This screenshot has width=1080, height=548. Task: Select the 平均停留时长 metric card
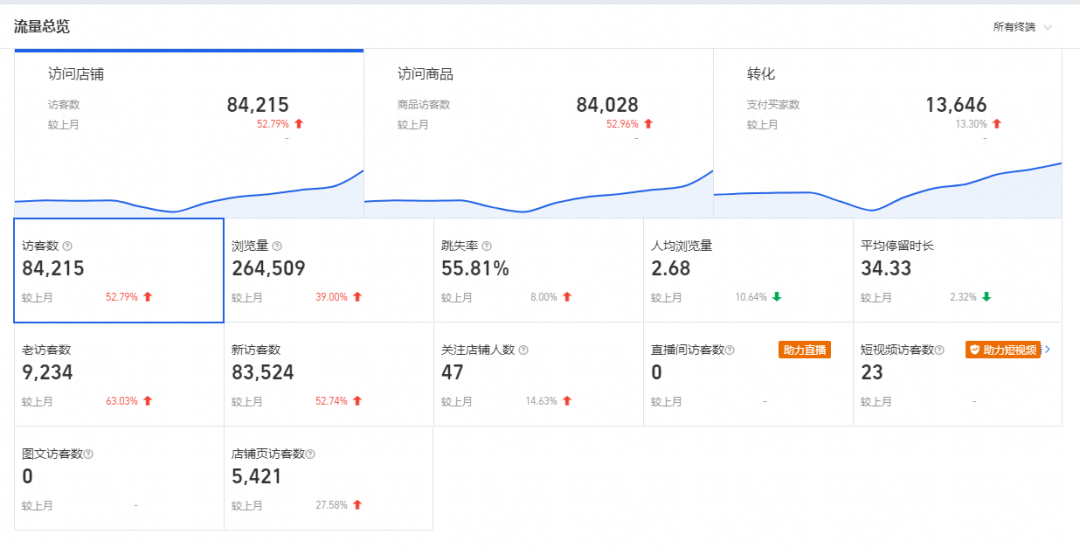957,271
